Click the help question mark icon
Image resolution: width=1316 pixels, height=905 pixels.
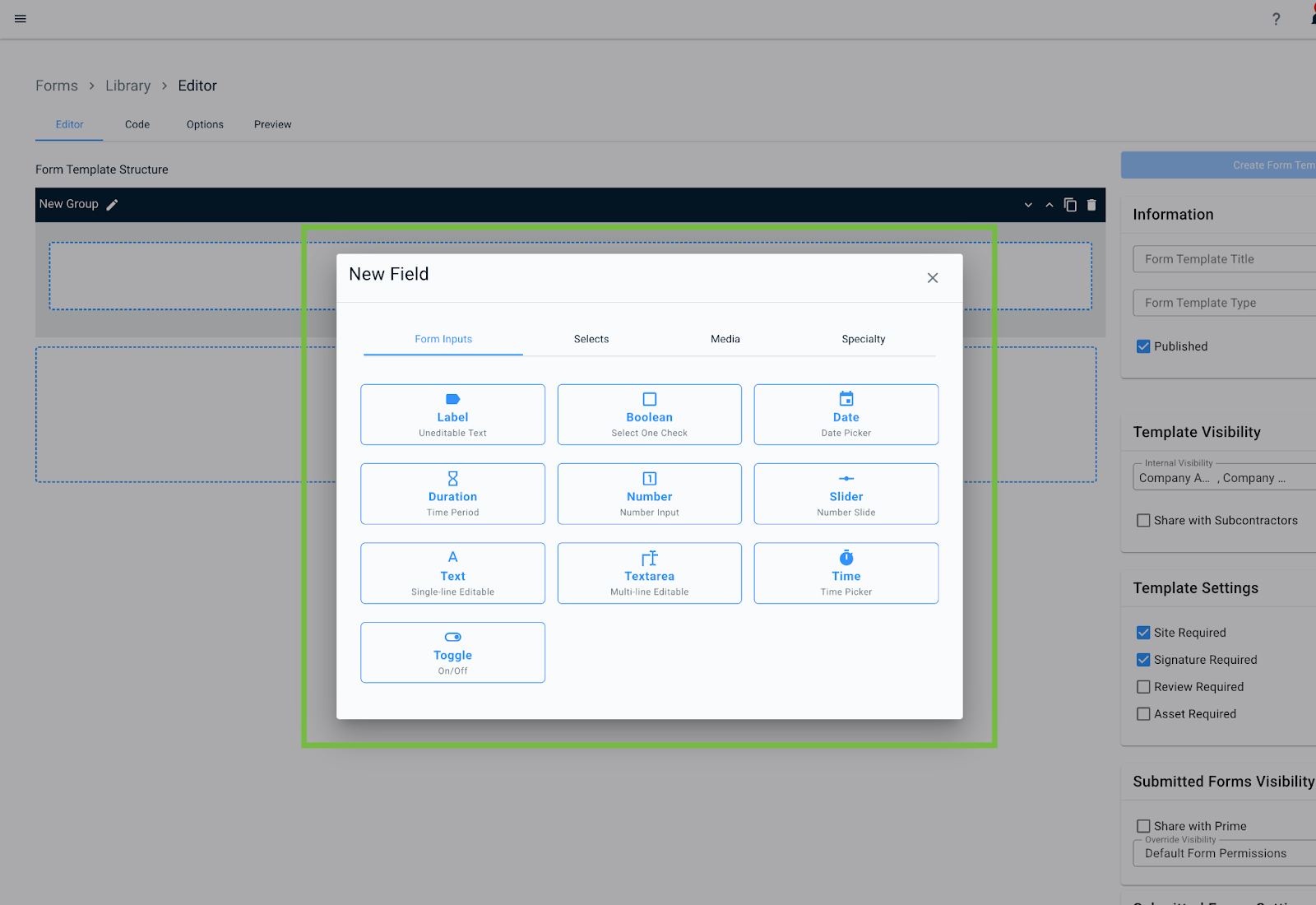click(x=1276, y=19)
